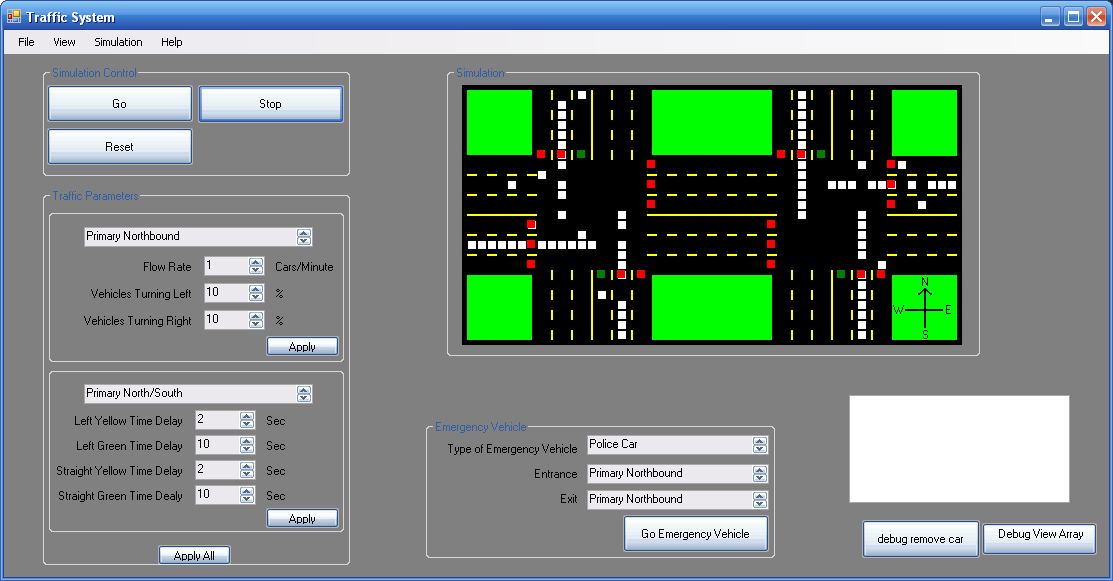Image resolution: width=1113 pixels, height=581 pixels.
Task: Click the Debug View Array button
Action: [x=1040, y=535]
